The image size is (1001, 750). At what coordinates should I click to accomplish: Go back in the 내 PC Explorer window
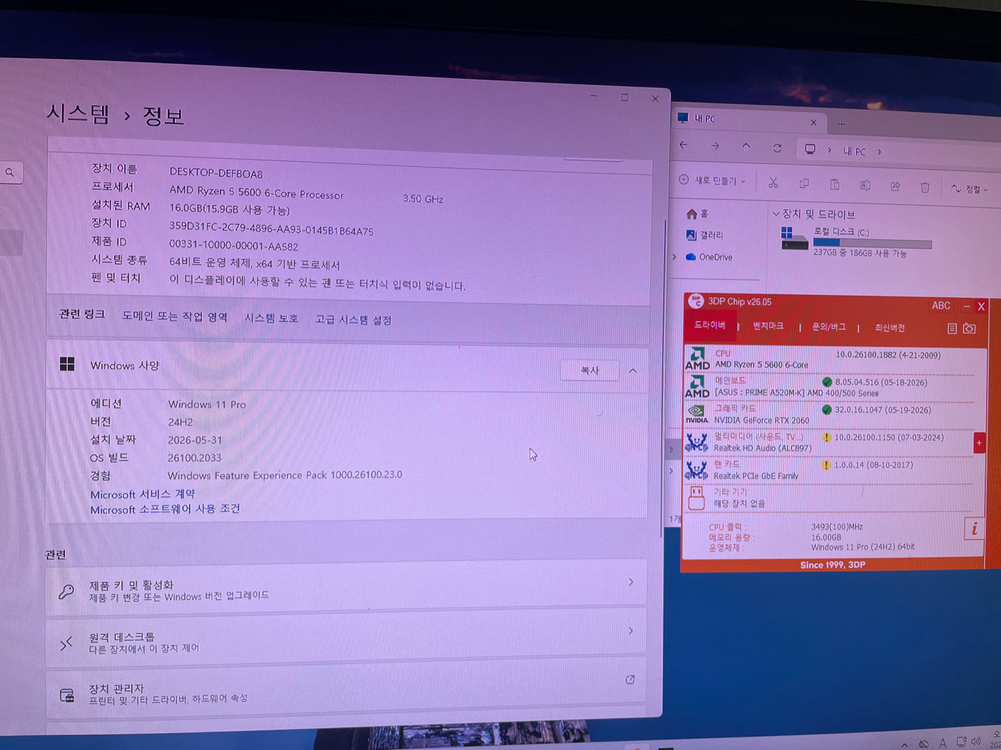click(x=684, y=146)
